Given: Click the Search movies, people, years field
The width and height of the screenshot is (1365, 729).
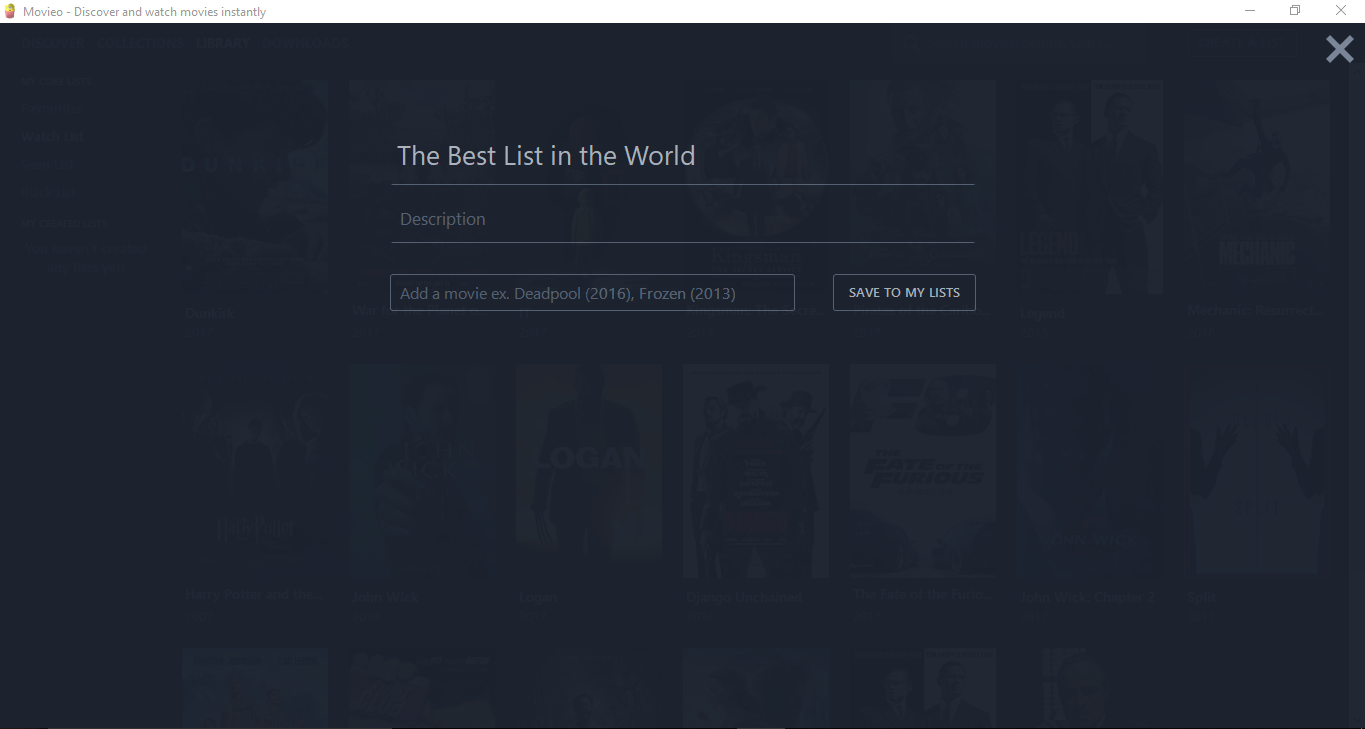Looking at the screenshot, I should pos(1020,42).
